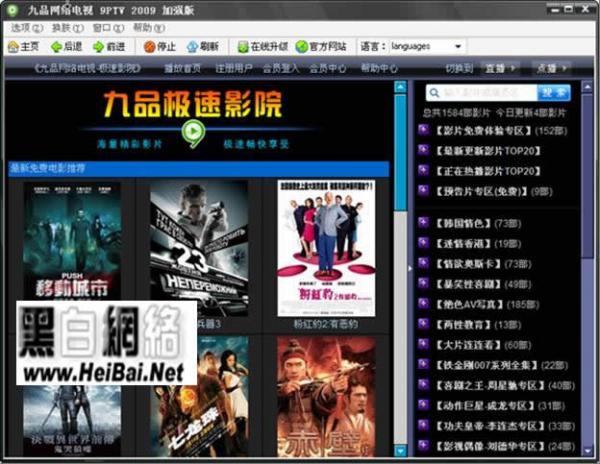Click icon beside 迷情香港 category
The width and height of the screenshot is (600, 464).
(x=423, y=243)
